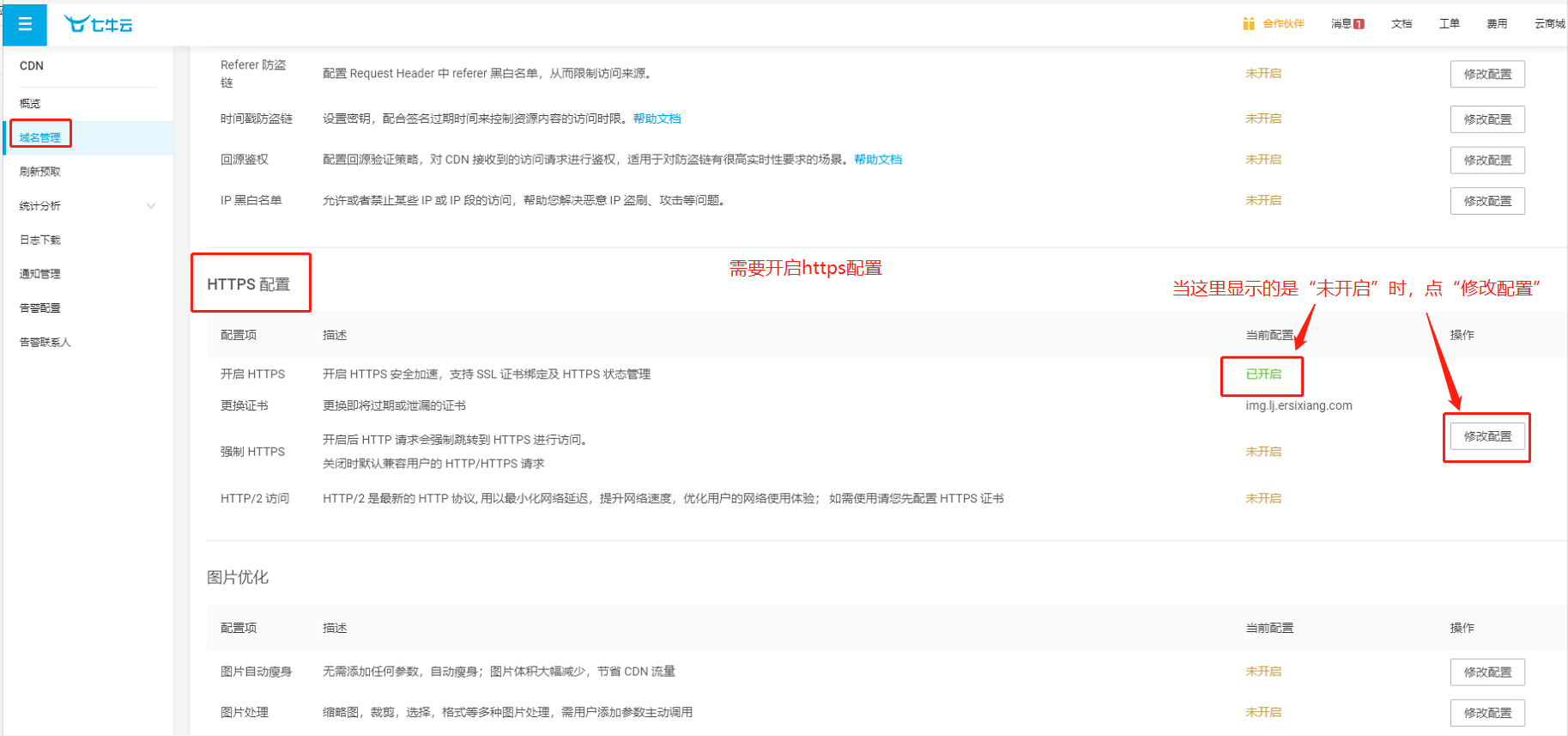Go to 概览 in the sidebar
Screen dimensions: 1568x736
[x=30, y=103]
